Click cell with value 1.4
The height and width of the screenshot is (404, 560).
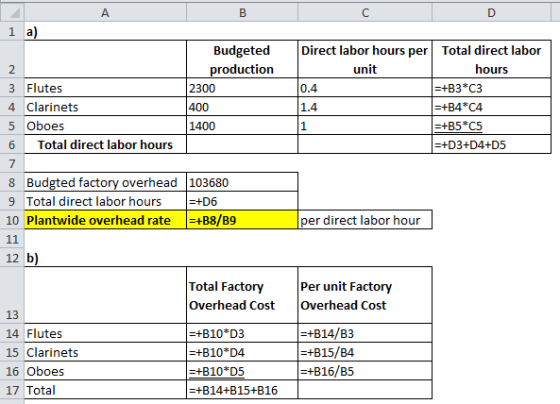(365, 107)
